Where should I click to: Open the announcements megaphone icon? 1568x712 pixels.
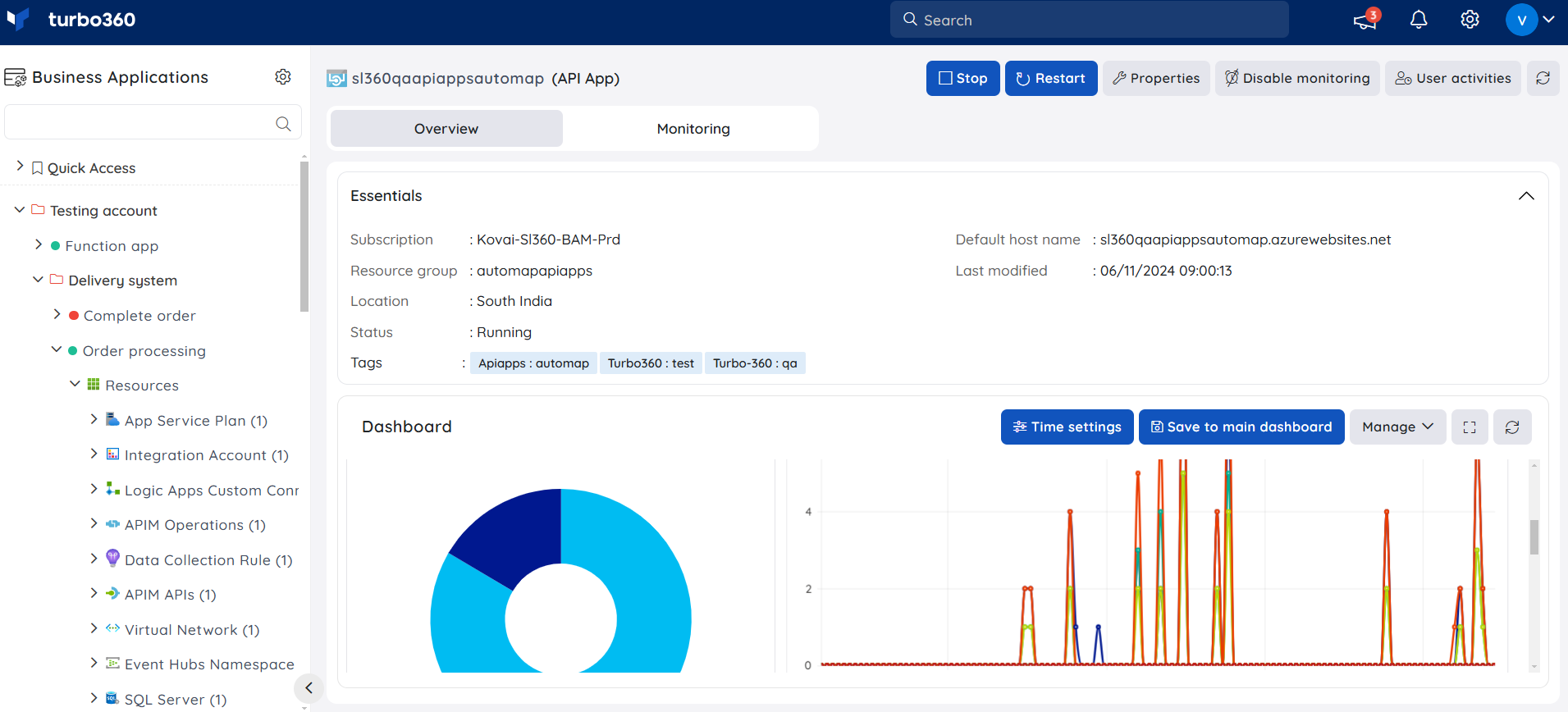point(1366,19)
